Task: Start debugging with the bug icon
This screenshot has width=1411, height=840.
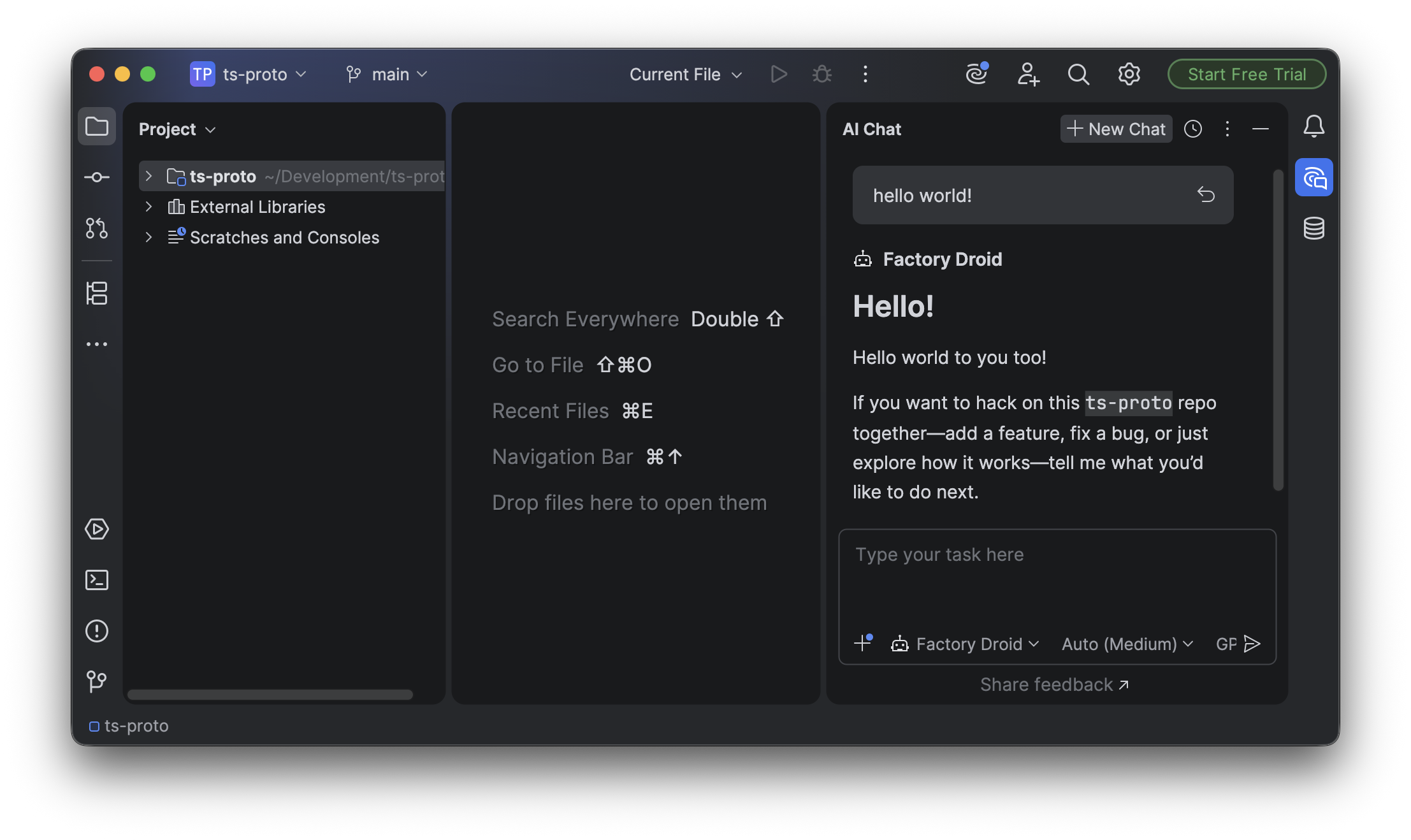Action: tap(821, 74)
